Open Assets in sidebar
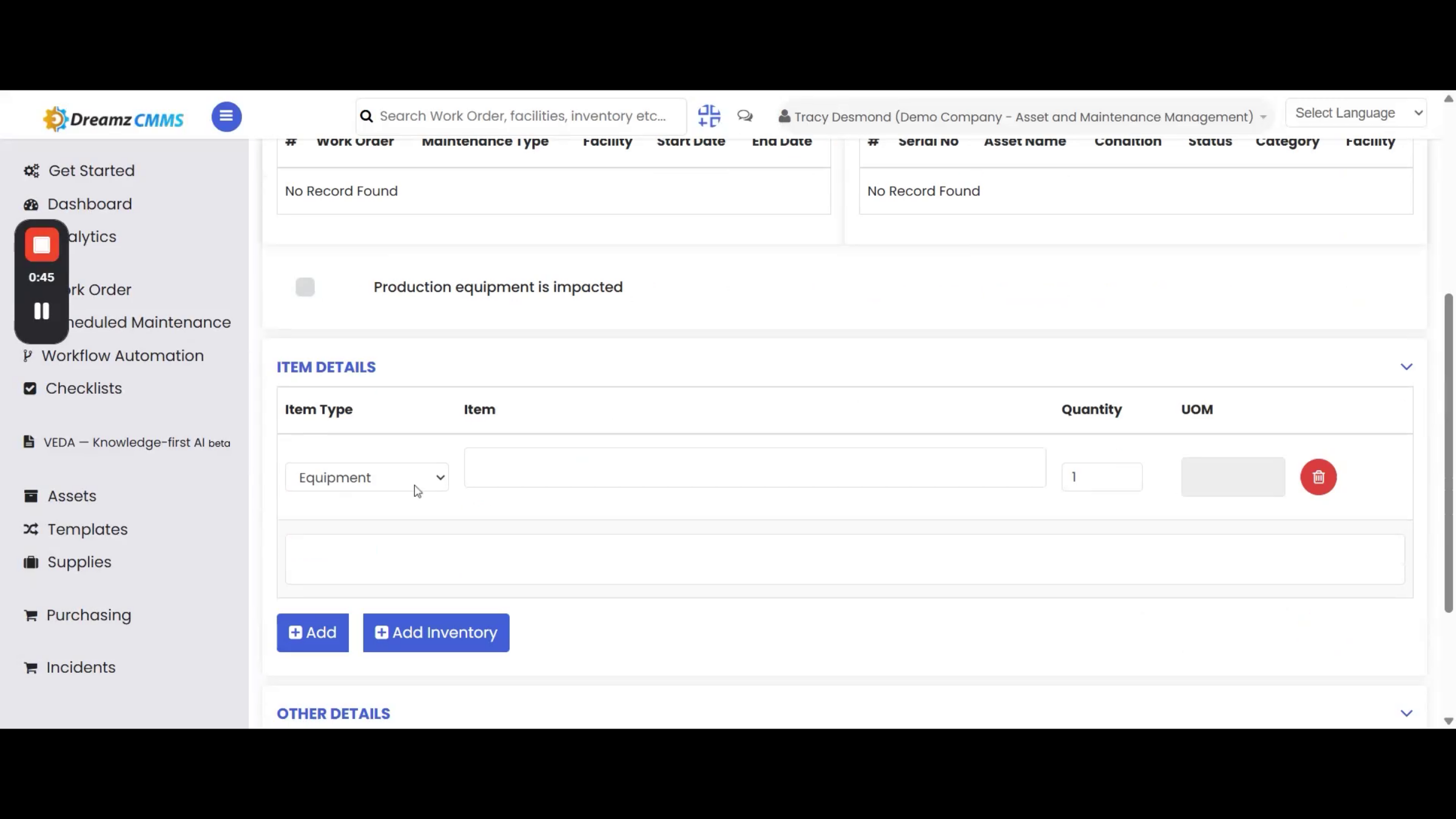1456x819 pixels. click(x=72, y=496)
